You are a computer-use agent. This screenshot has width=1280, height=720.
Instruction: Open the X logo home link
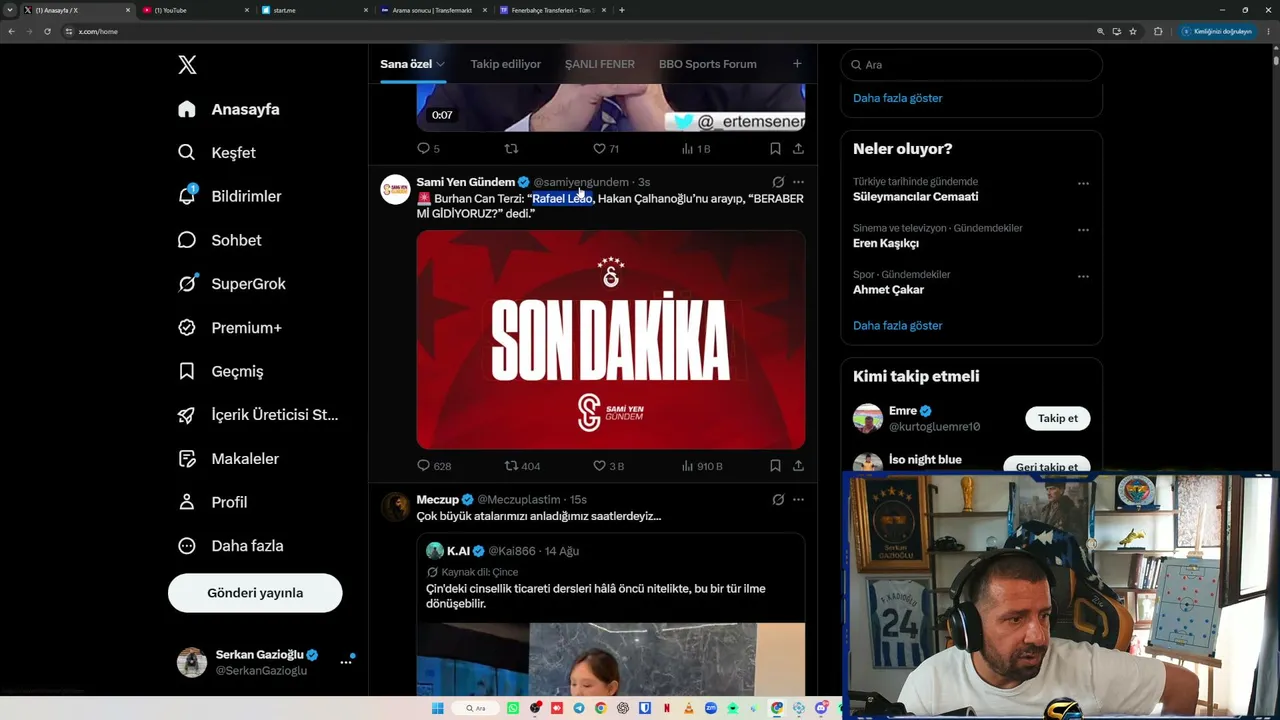pos(187,65)
